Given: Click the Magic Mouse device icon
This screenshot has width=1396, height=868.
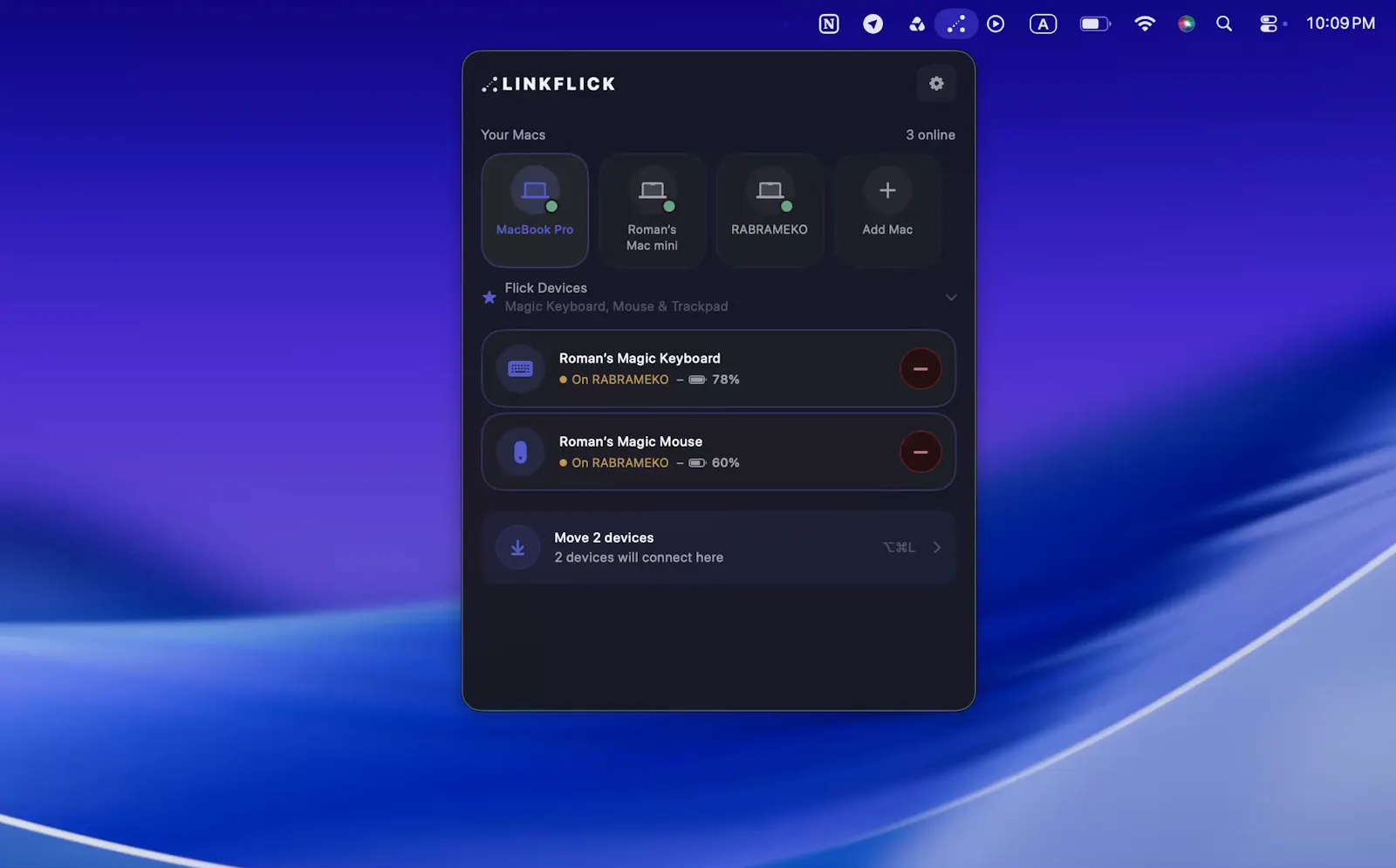Looking at the screenshot, I should coord(520,452).
